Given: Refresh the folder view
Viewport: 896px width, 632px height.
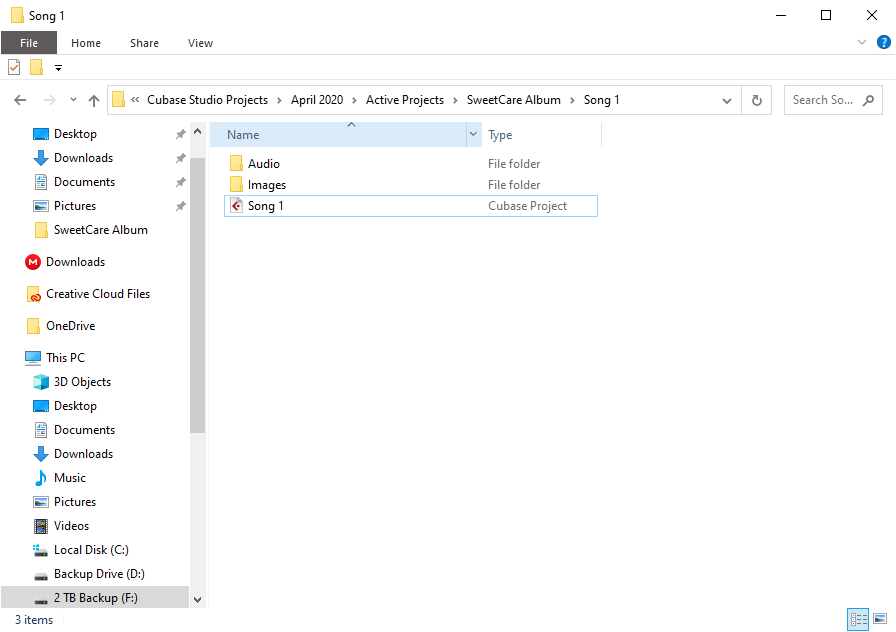Looking at the screenshot, I should 757,100.
